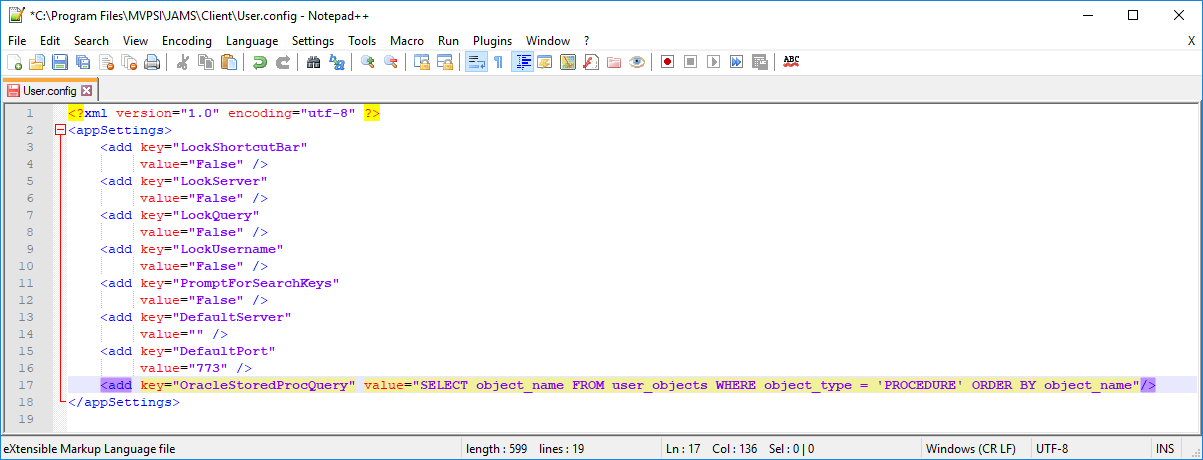Image resolution: width=1203 pixels, height=460 pixels.
Task: Open the Tools menu
Action: tap(362, 41)
